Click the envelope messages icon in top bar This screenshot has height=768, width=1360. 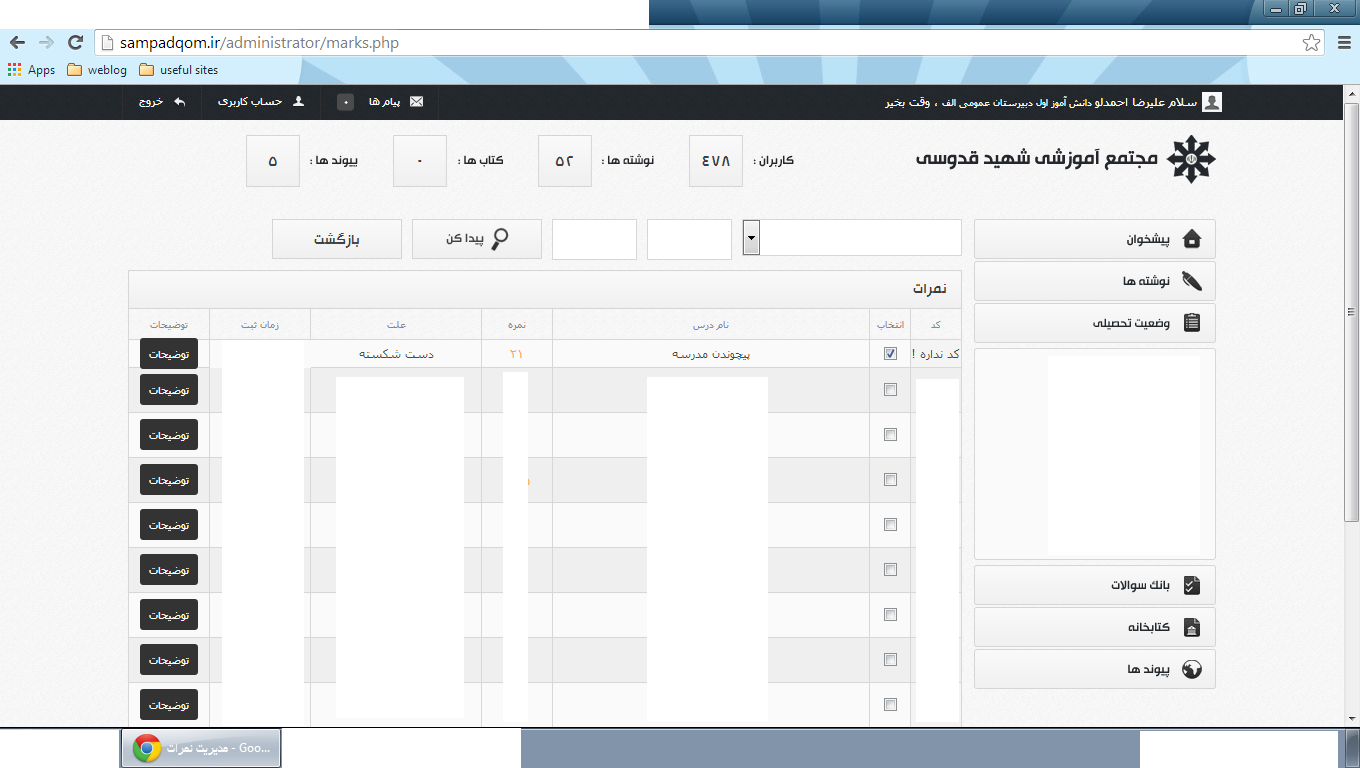click(x=416, y=102)
